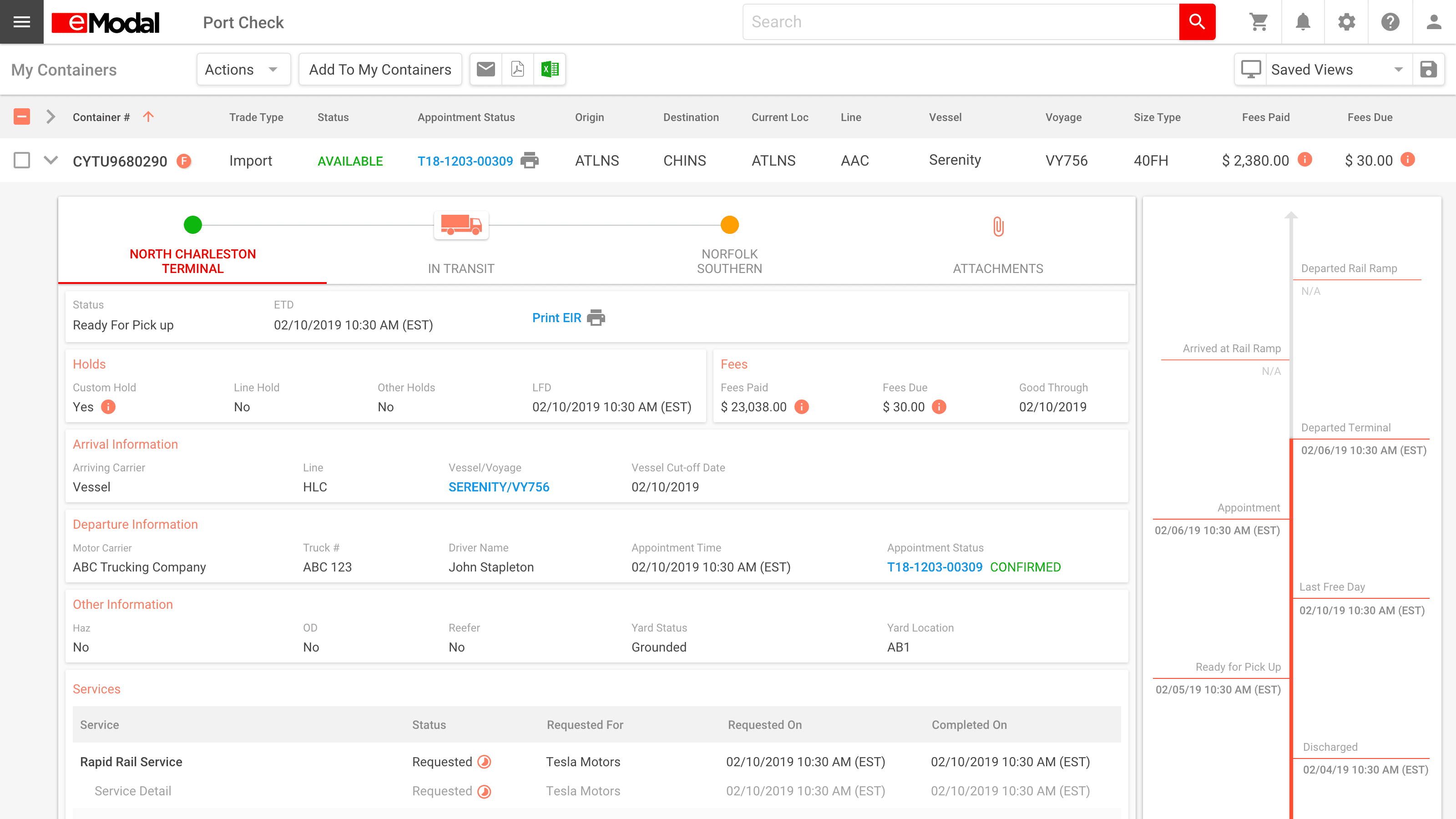This screenshot has width=1456, height=819.
Task: Click the printer icon beside Print EIR
Action: (596, 318)
